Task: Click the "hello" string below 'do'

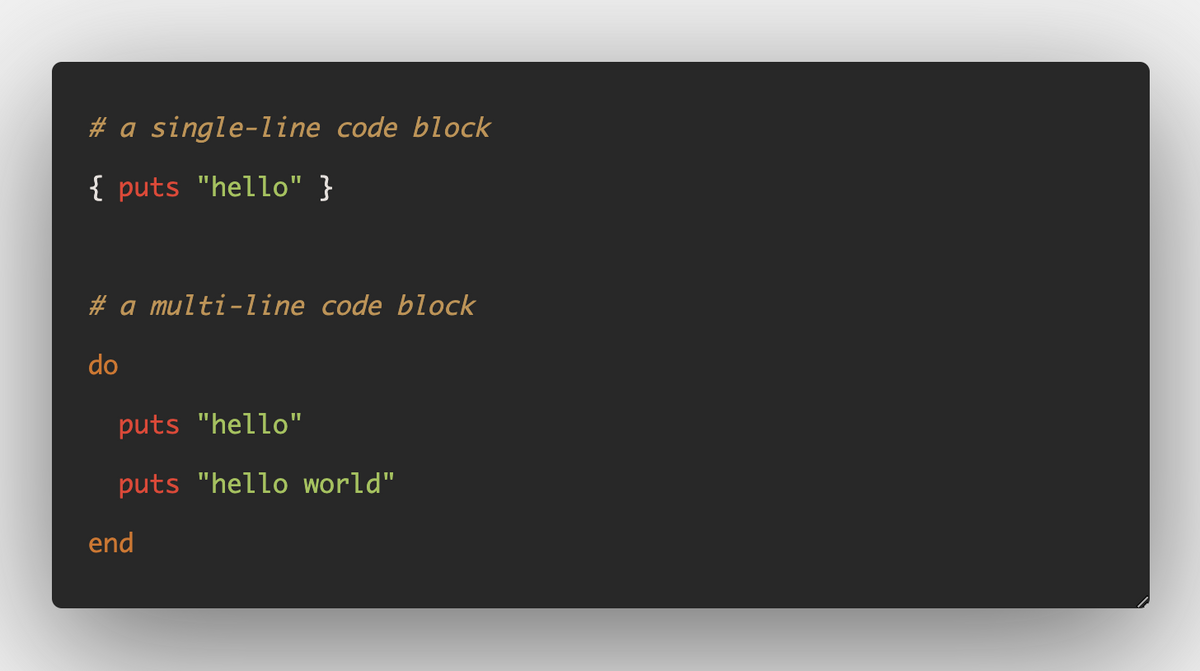Action: [249, 424]
